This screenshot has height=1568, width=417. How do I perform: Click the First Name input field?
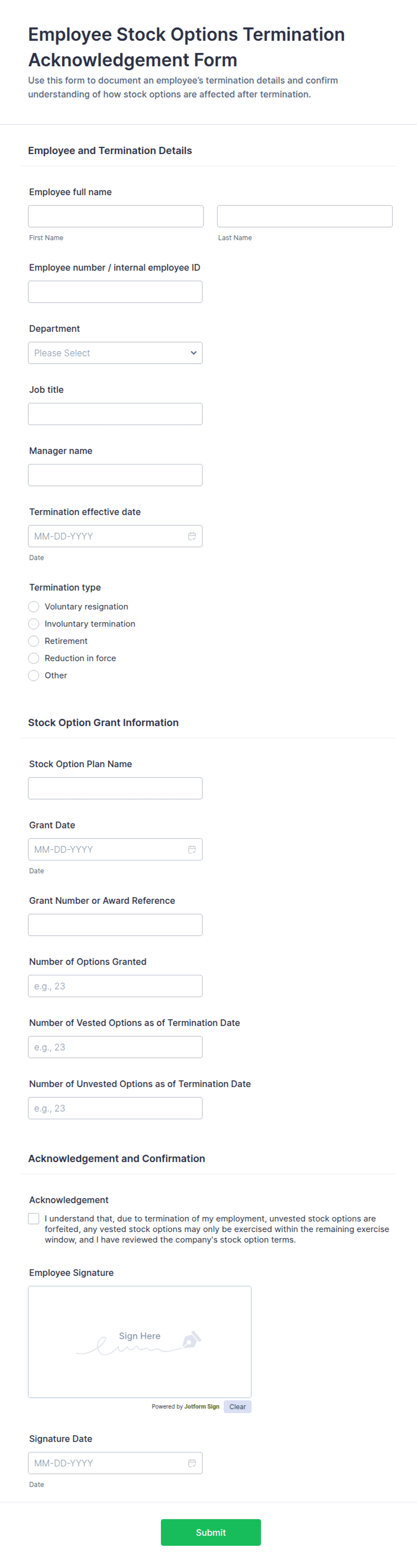(x=116, y=216)
